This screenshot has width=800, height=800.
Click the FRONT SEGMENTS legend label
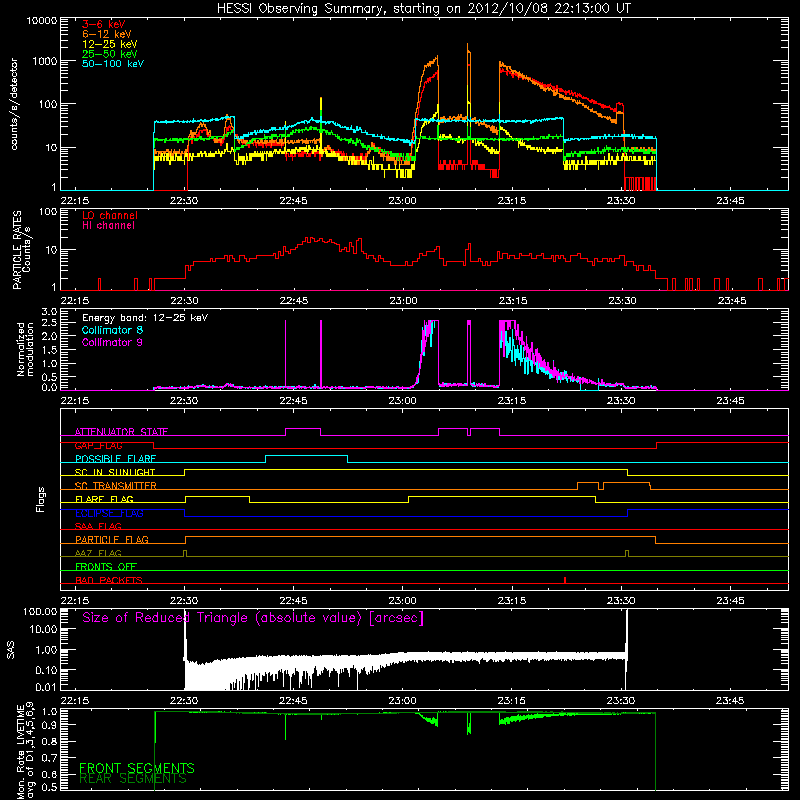click(x=137, y=768)
